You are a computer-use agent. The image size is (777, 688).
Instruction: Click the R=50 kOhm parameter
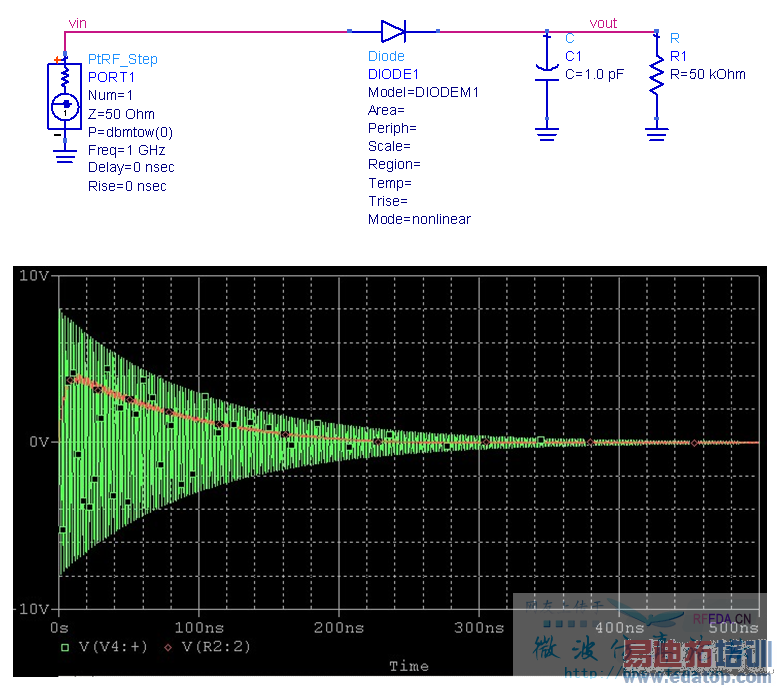pyautogui.click(x=707, y=74)
